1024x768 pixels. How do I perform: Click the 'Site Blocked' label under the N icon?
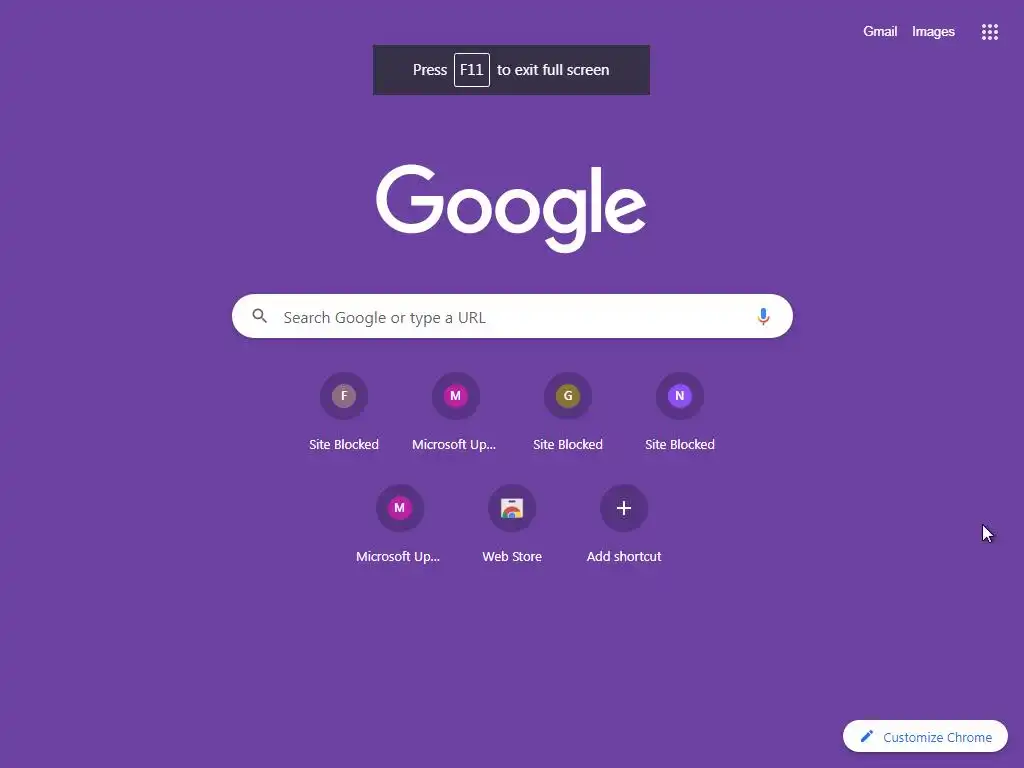tap(679, 444)
